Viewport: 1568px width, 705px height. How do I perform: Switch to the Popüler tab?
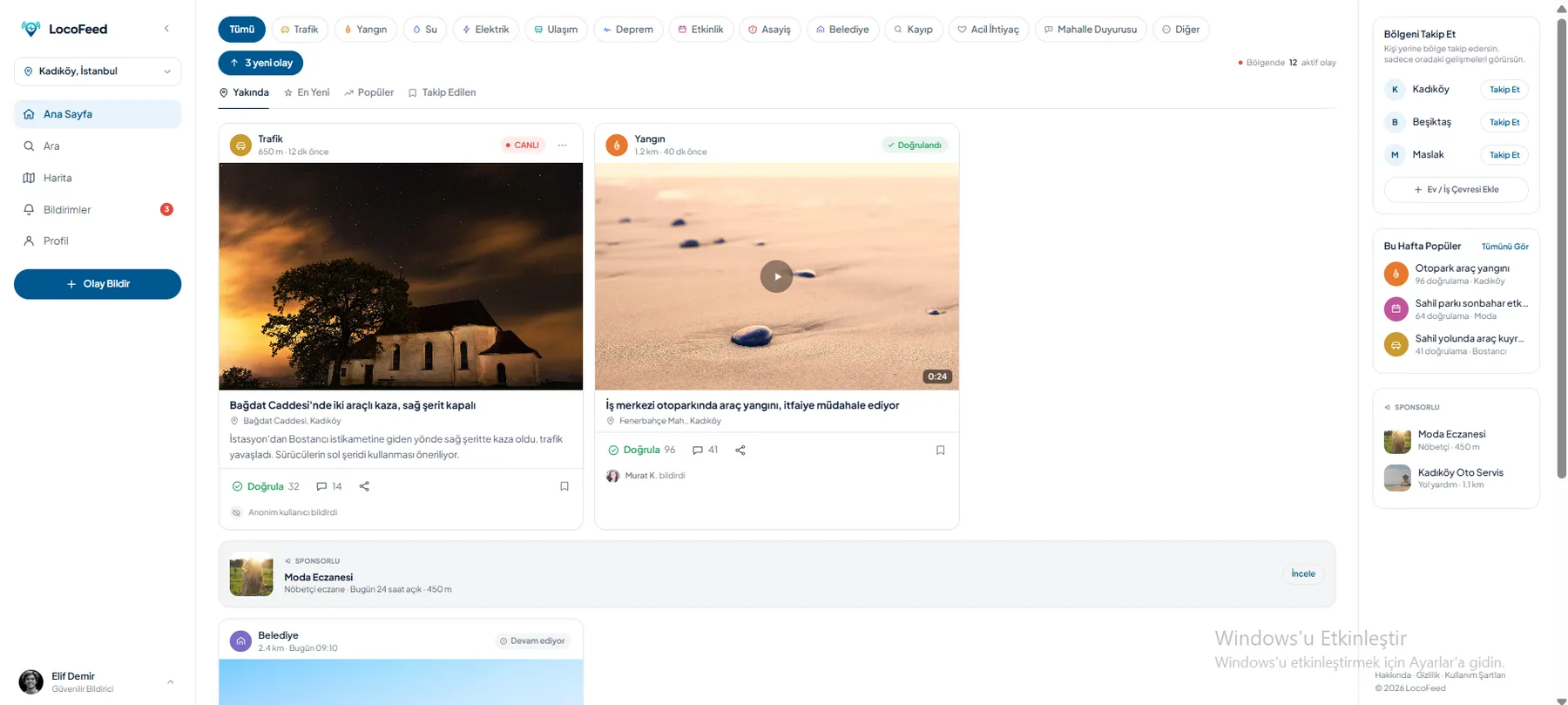(x=368, y=92)
